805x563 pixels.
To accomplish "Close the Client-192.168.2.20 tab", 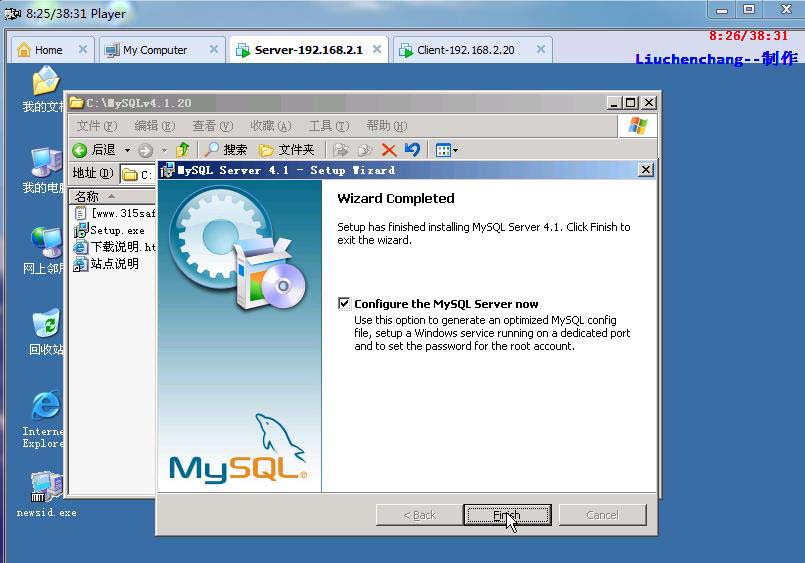I will pos(541,49).
